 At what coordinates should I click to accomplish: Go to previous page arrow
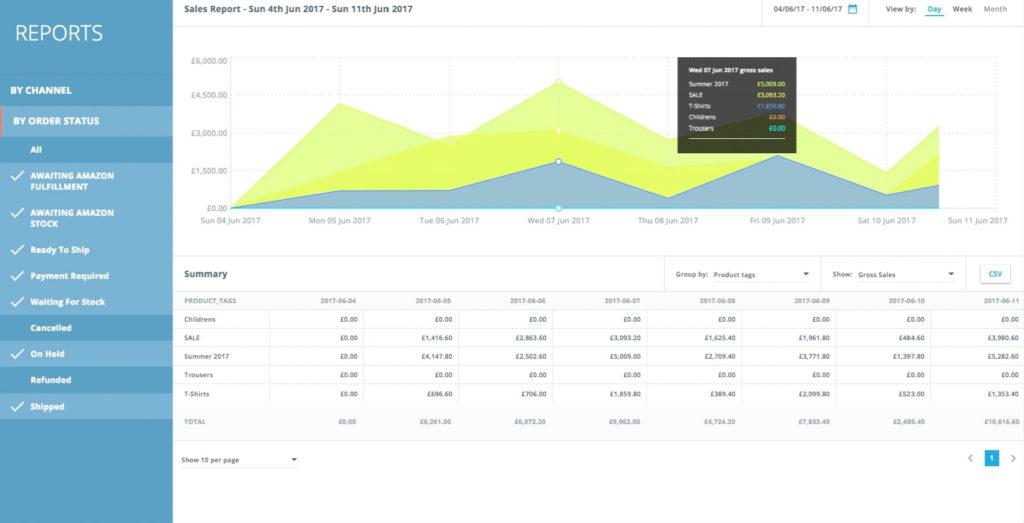[x=970, y=458]
